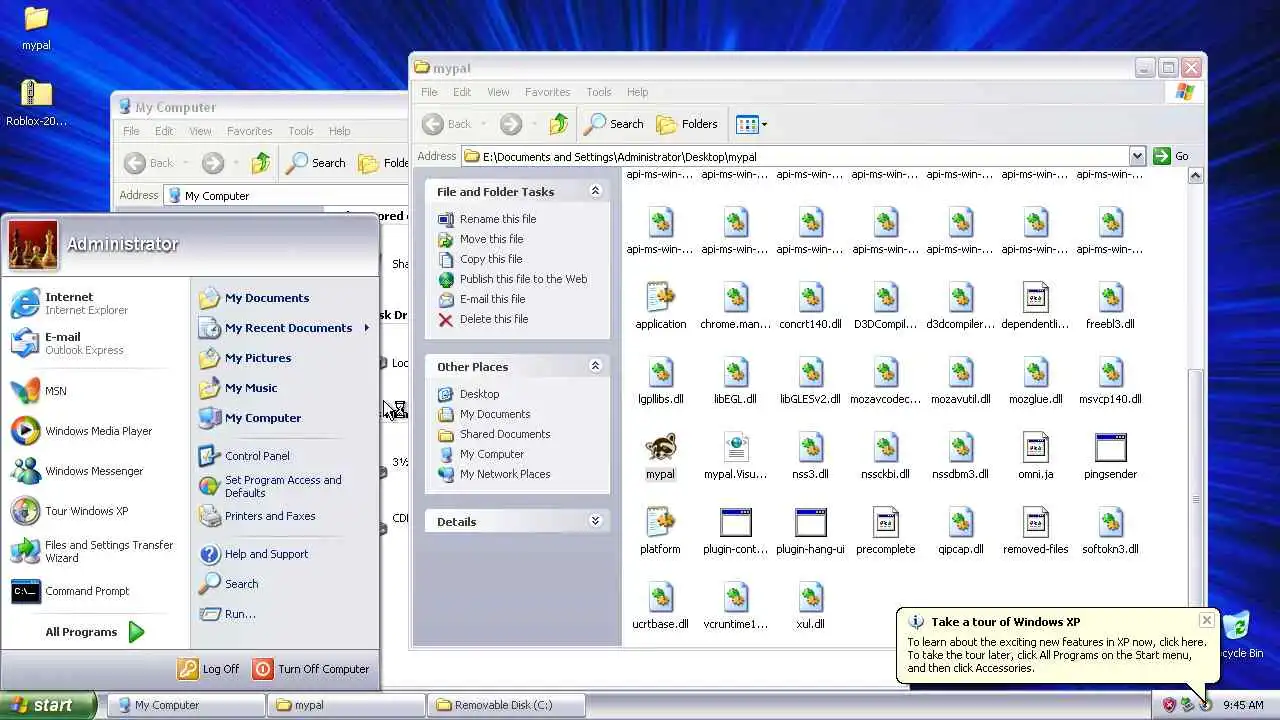Select the libEGL.dll file icon
1280x720 pixels.
click(x=735, y=372)
